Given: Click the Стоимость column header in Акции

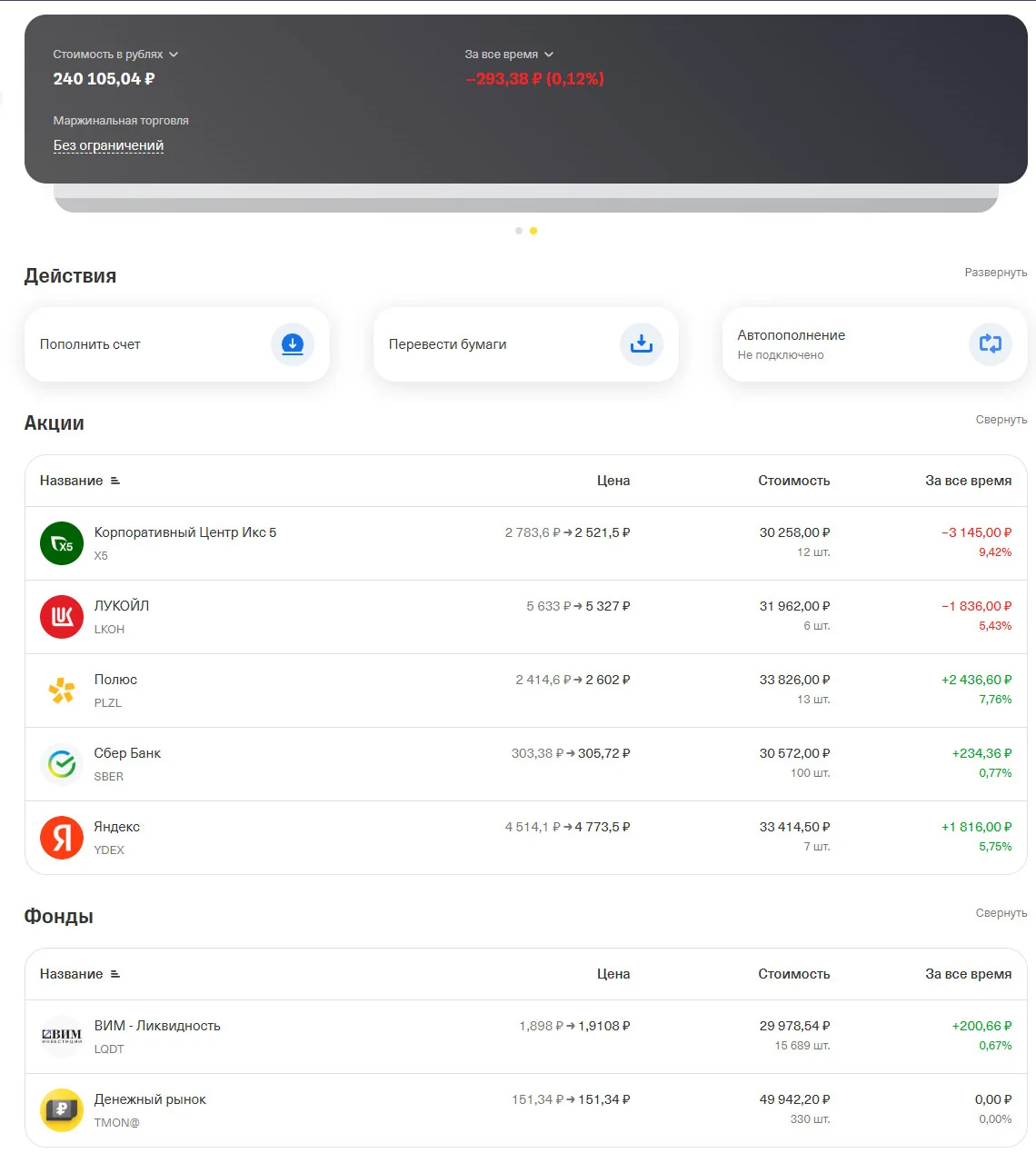Looking at the screenshot, I should point(794,481).
